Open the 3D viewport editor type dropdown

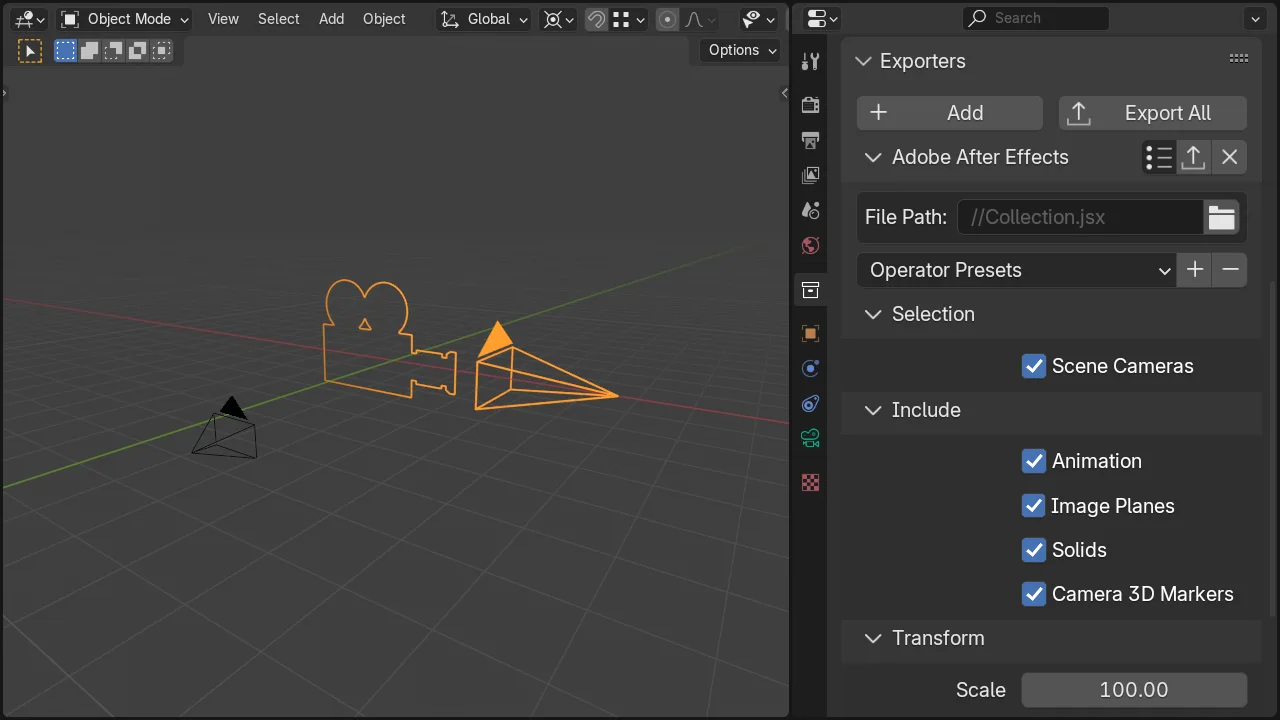coord(30,19)
